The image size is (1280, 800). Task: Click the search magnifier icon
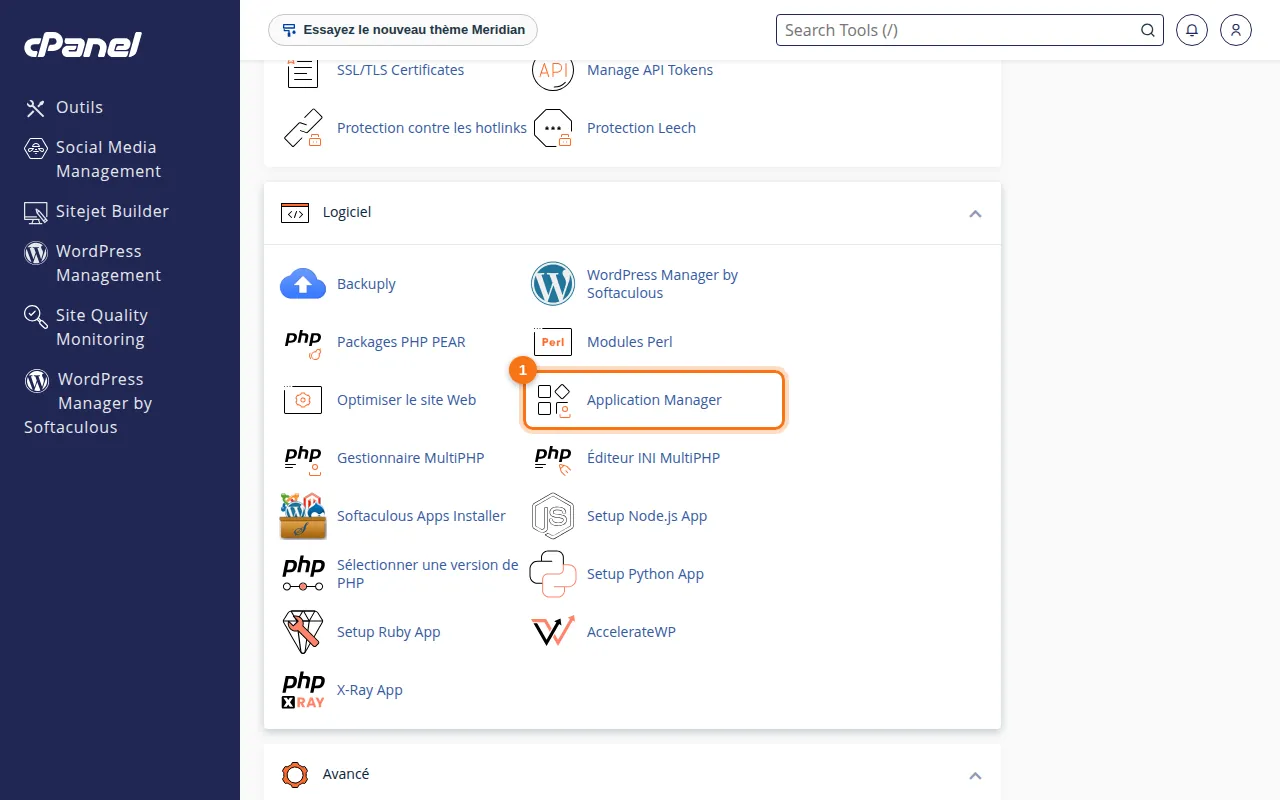(1148, 30)
